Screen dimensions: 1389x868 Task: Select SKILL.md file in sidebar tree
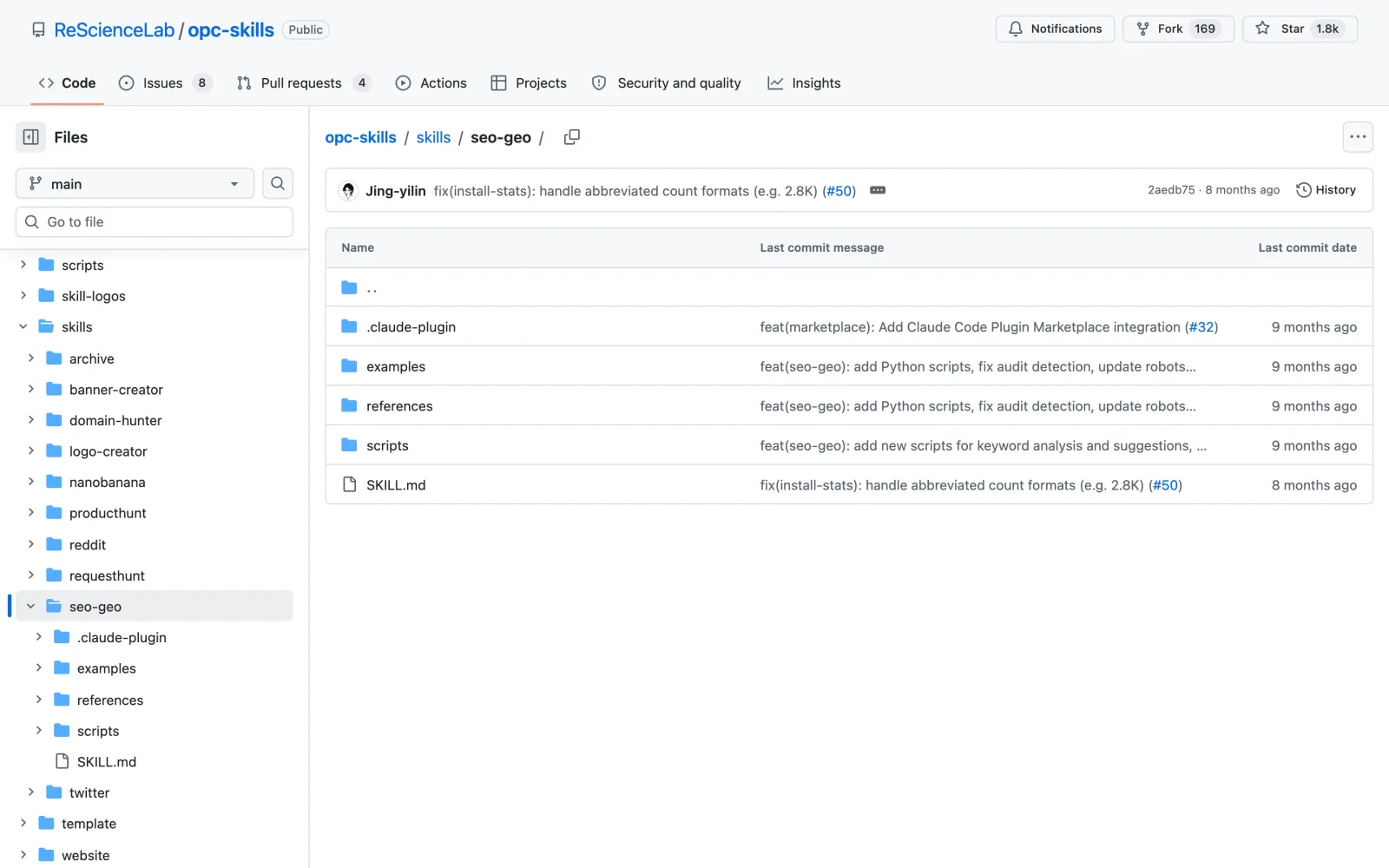click(107, 762)
